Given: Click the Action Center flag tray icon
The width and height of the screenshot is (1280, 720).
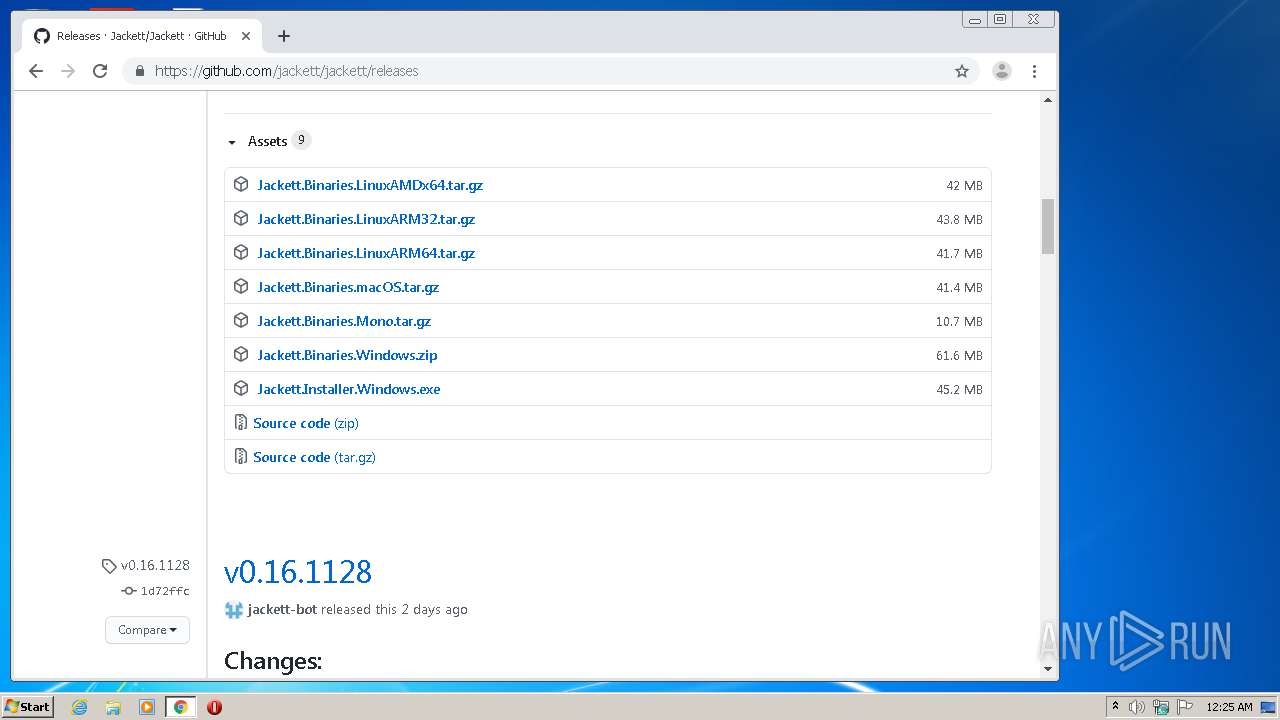Looking at the screenshot, I should coord(1185,707).
